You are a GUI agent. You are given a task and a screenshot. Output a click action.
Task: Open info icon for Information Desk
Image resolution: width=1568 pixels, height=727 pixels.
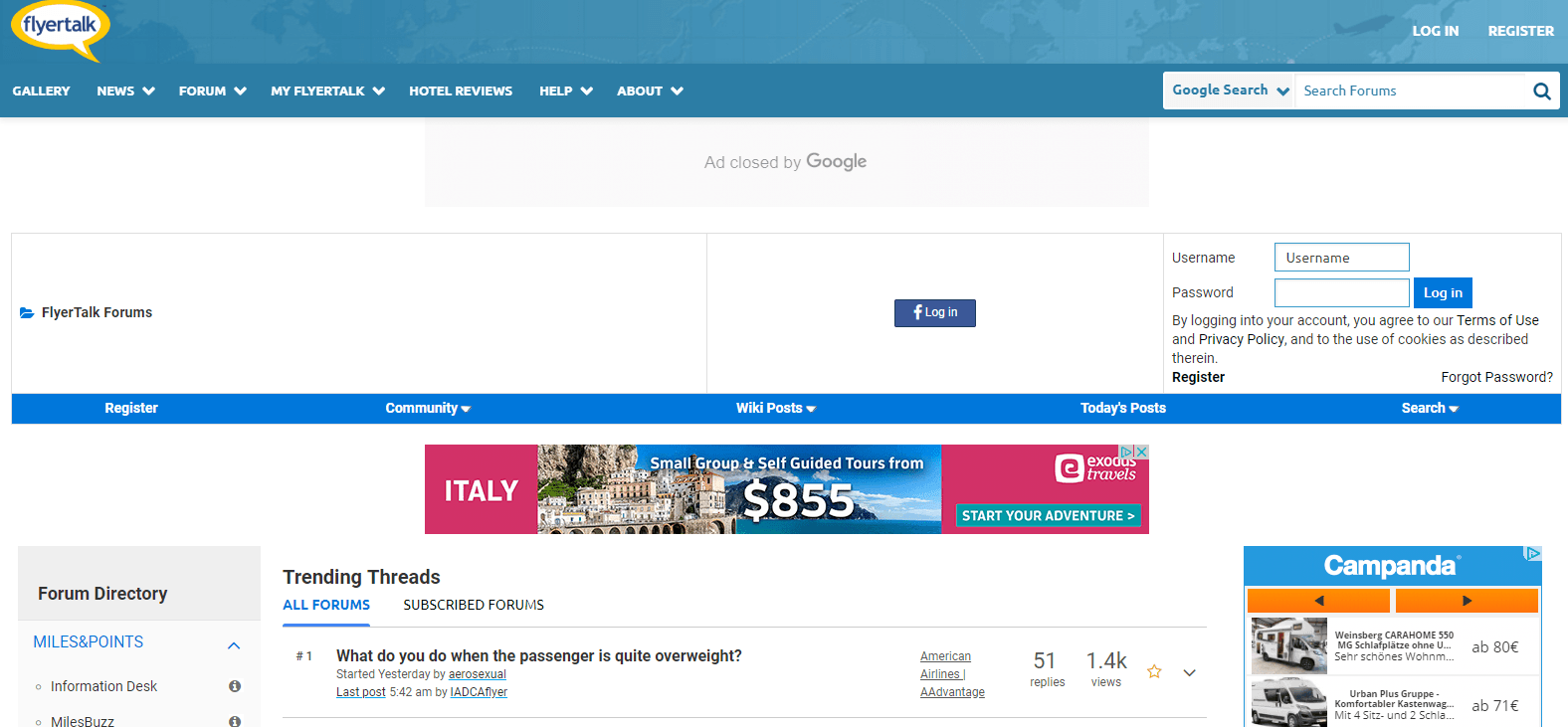235,686
